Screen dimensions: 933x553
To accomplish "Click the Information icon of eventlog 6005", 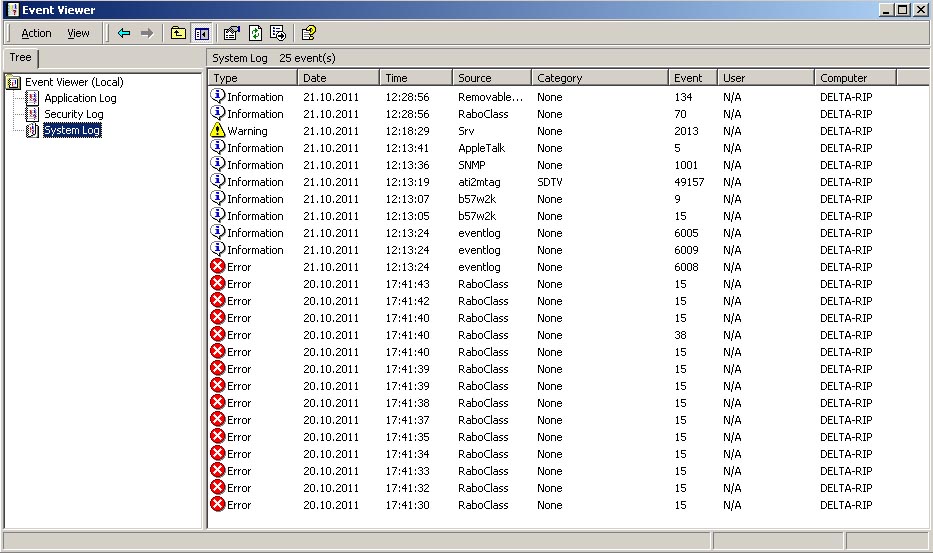I will click(218, 232).
